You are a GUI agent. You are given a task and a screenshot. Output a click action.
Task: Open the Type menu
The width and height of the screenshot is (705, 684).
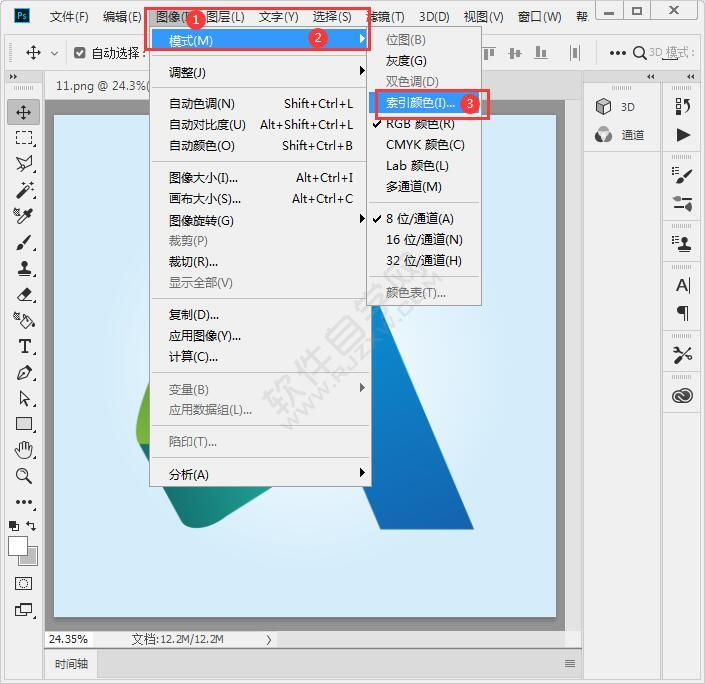tap(278, 17)
